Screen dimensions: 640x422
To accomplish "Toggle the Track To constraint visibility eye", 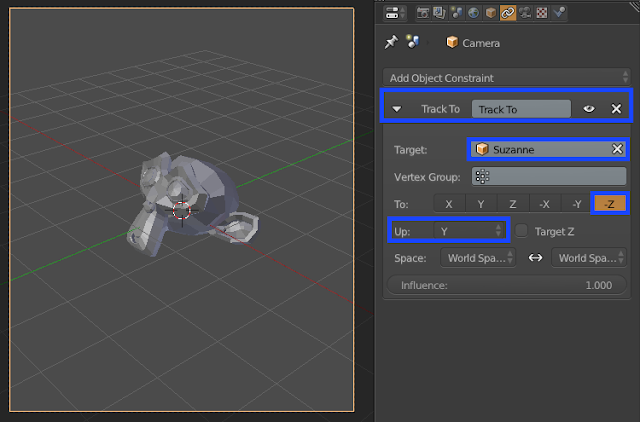I will click(x=589, y=109).
